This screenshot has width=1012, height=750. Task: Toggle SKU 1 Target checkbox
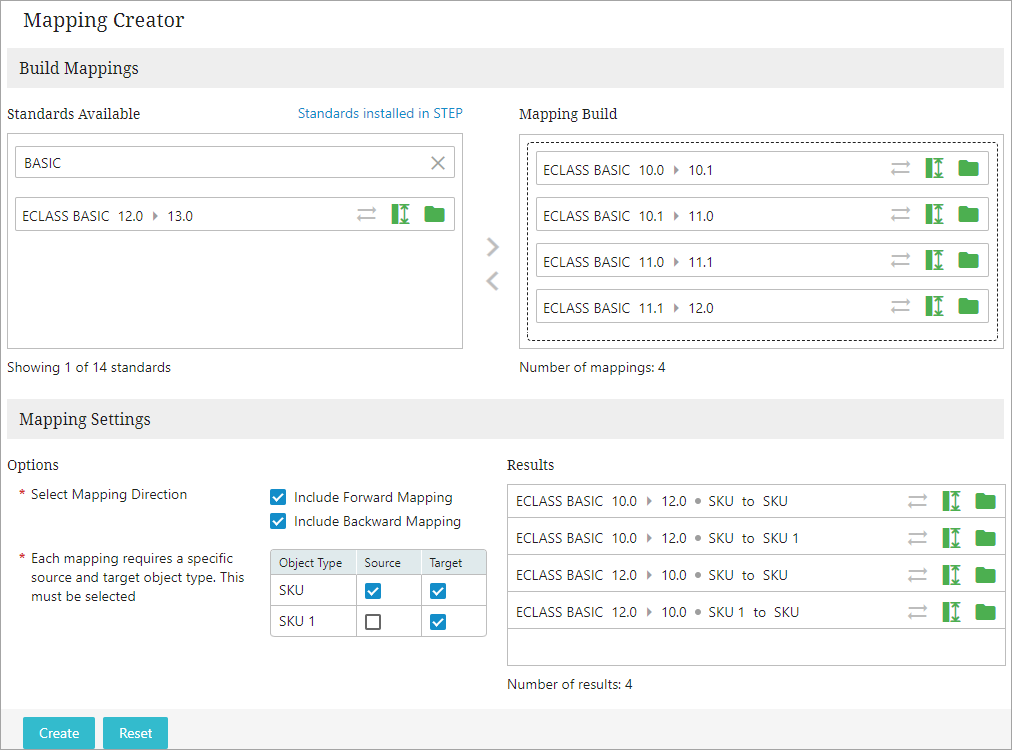point(438,622)
